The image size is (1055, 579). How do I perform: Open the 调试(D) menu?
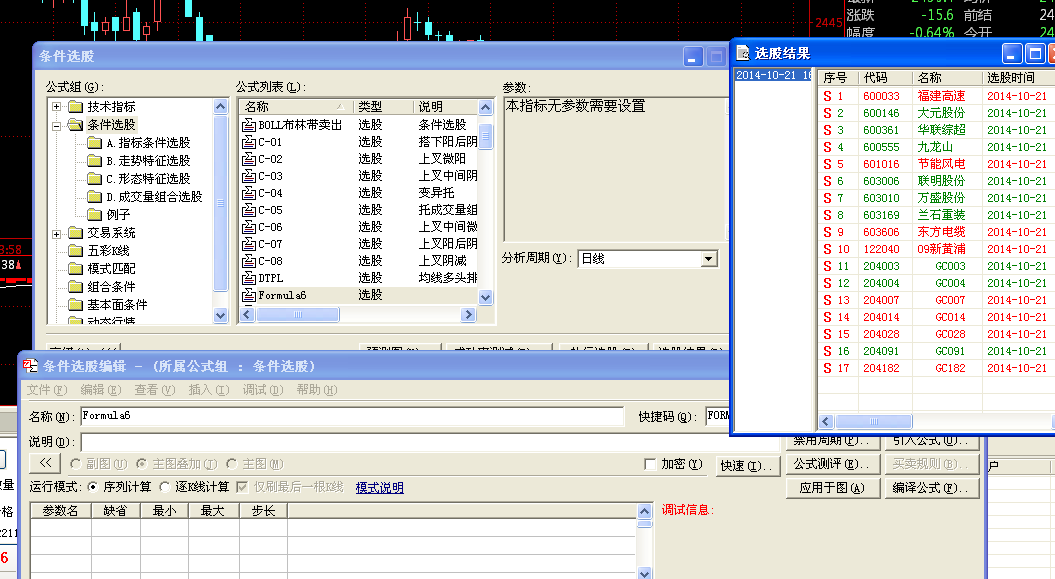click(262, 390)
